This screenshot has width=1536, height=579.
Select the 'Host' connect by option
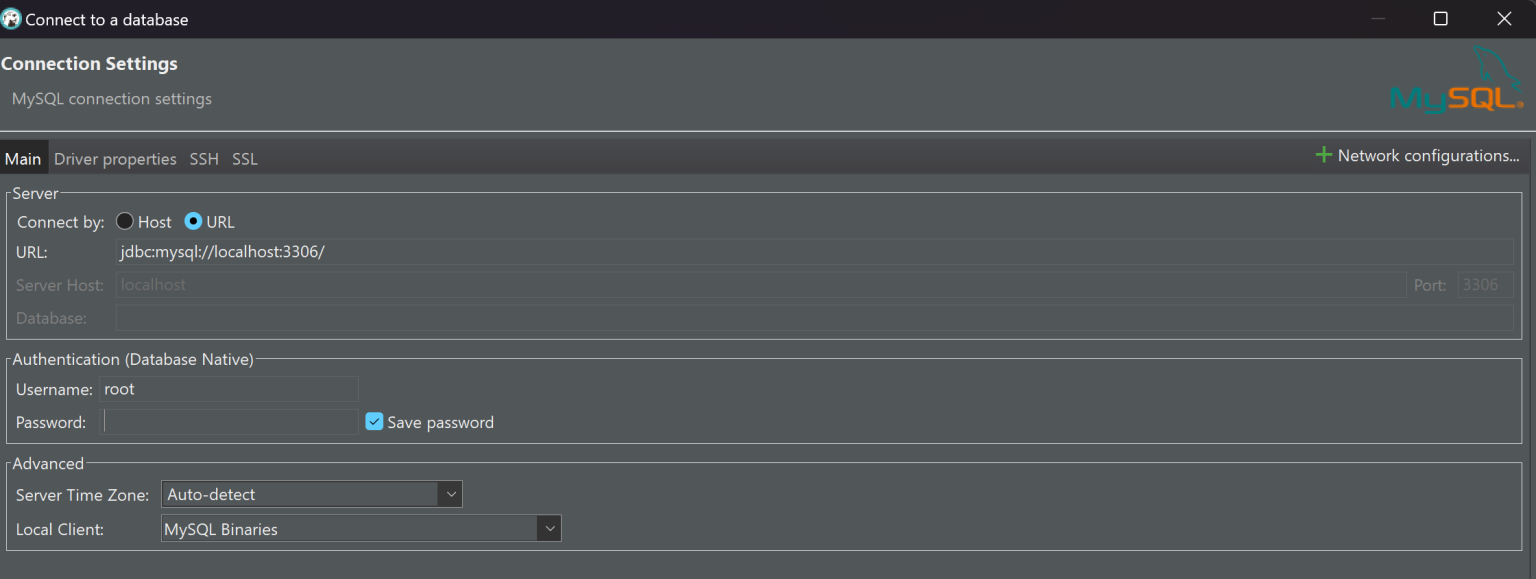124,221
